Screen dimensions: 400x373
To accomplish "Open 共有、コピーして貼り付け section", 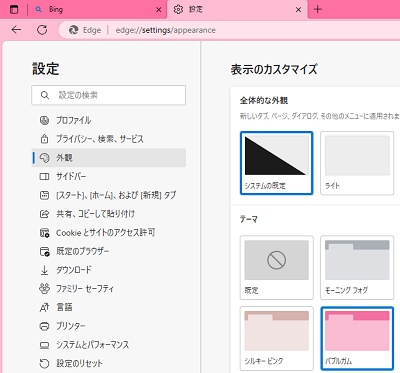I will tap(109, 214).
